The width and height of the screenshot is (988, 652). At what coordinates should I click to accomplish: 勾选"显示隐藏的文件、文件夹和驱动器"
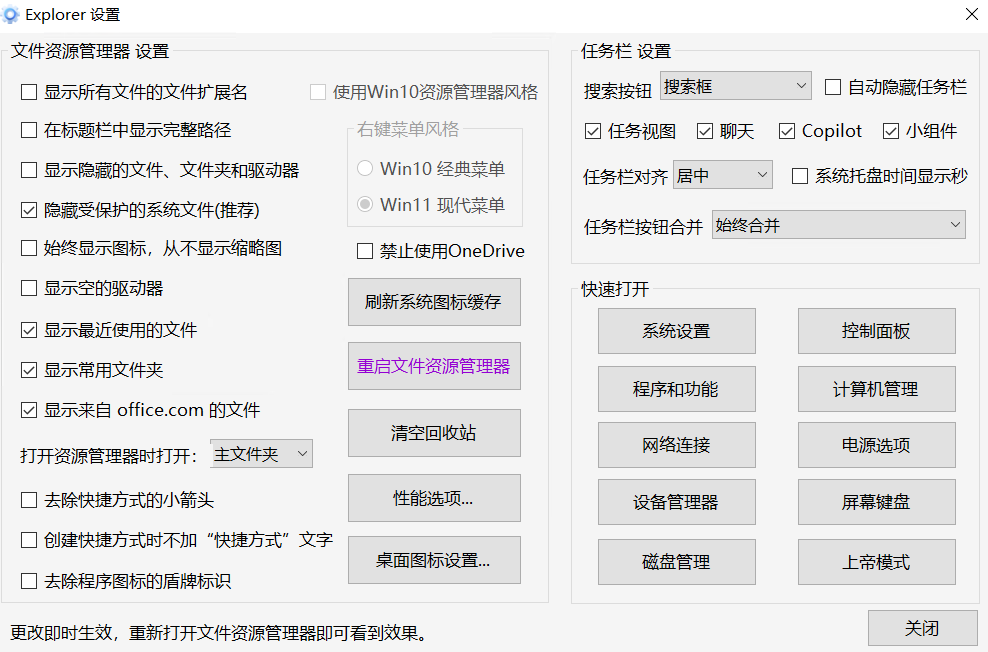pyautogui.click(x=29, y=170)
